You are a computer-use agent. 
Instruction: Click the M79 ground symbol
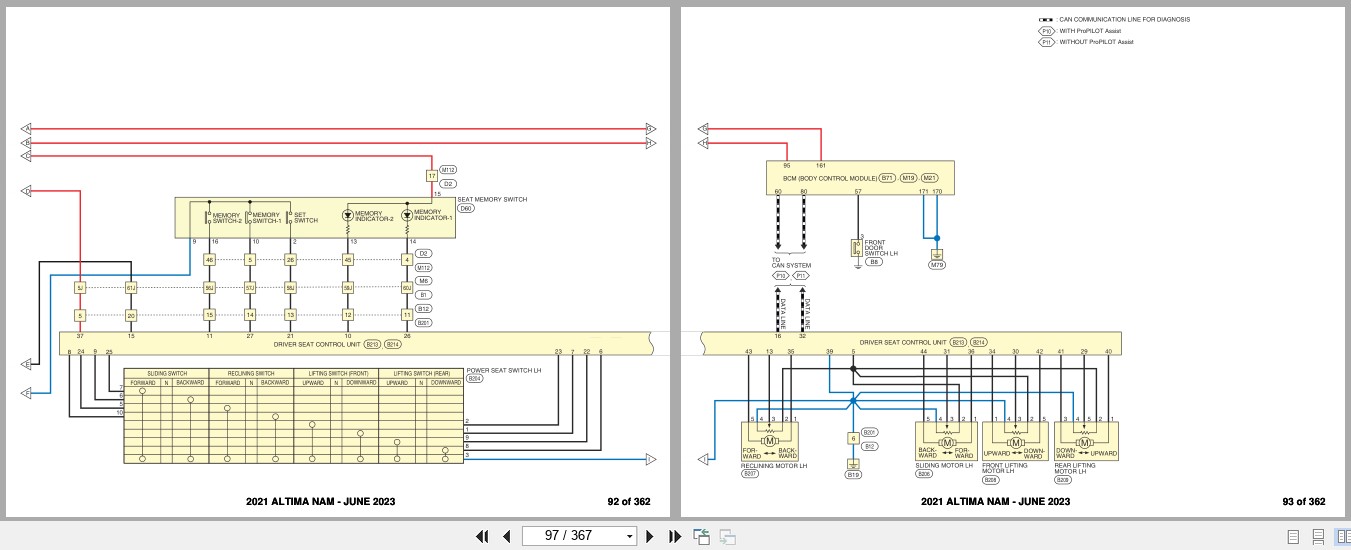pyautogui.click(x=937, y=254)
